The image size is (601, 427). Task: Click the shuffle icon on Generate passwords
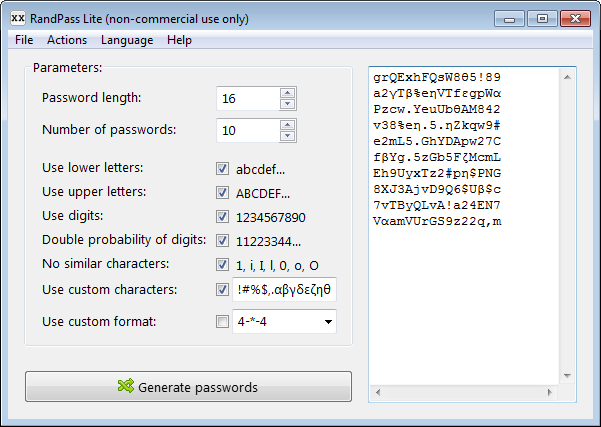(x=125, y=387)
